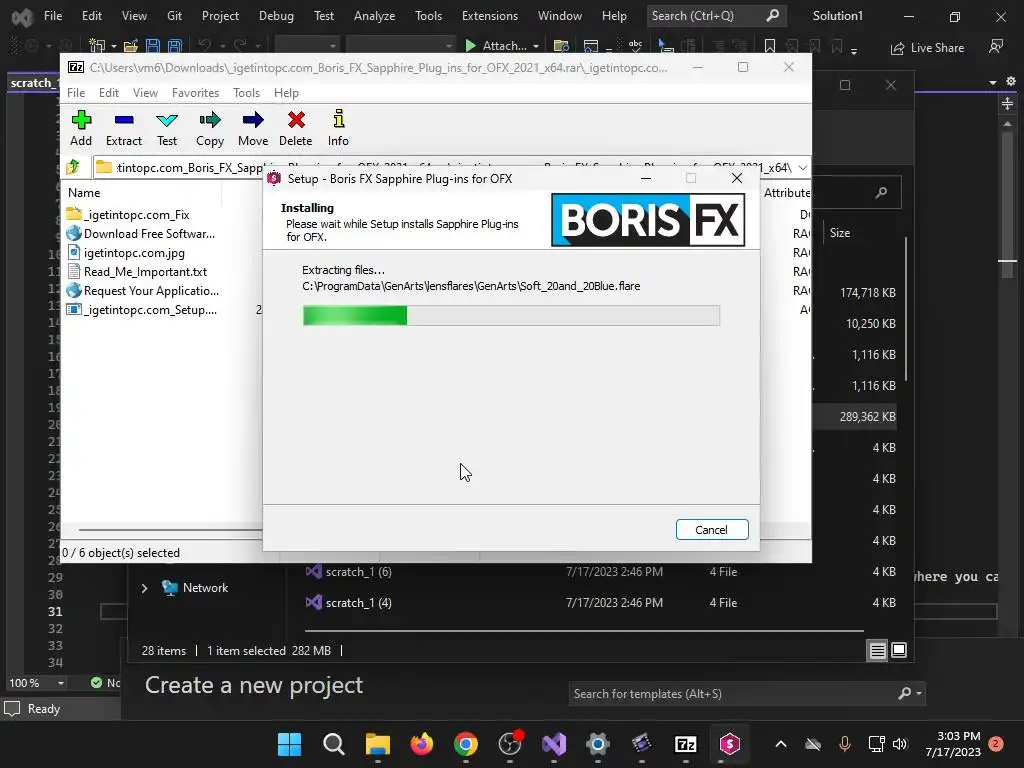Click Search for templates field
Viewport: 1024px width, 768px height.
(731, 694)
